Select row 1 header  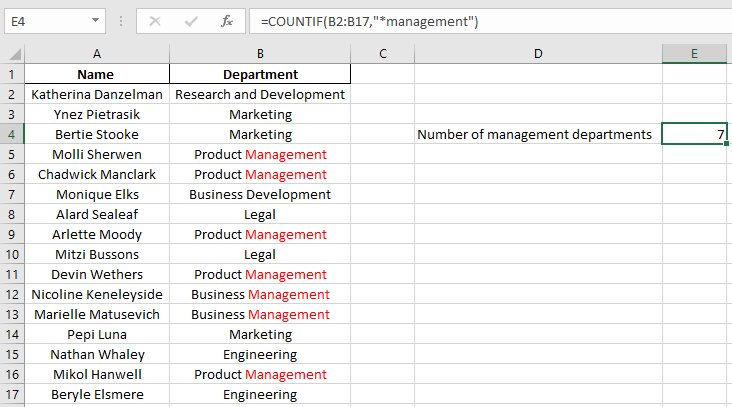point(12,74)
